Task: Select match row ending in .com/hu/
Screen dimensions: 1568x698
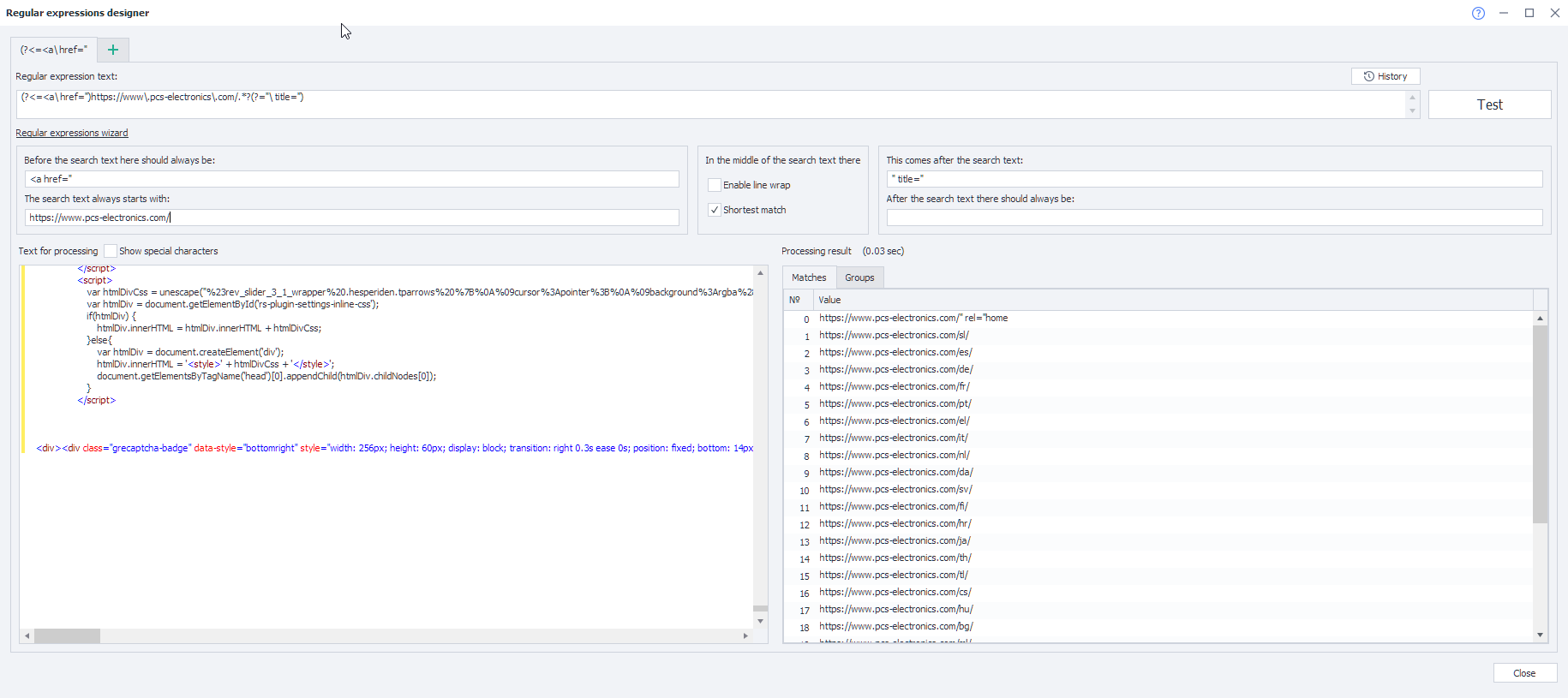Action: tap(1158, 609)
